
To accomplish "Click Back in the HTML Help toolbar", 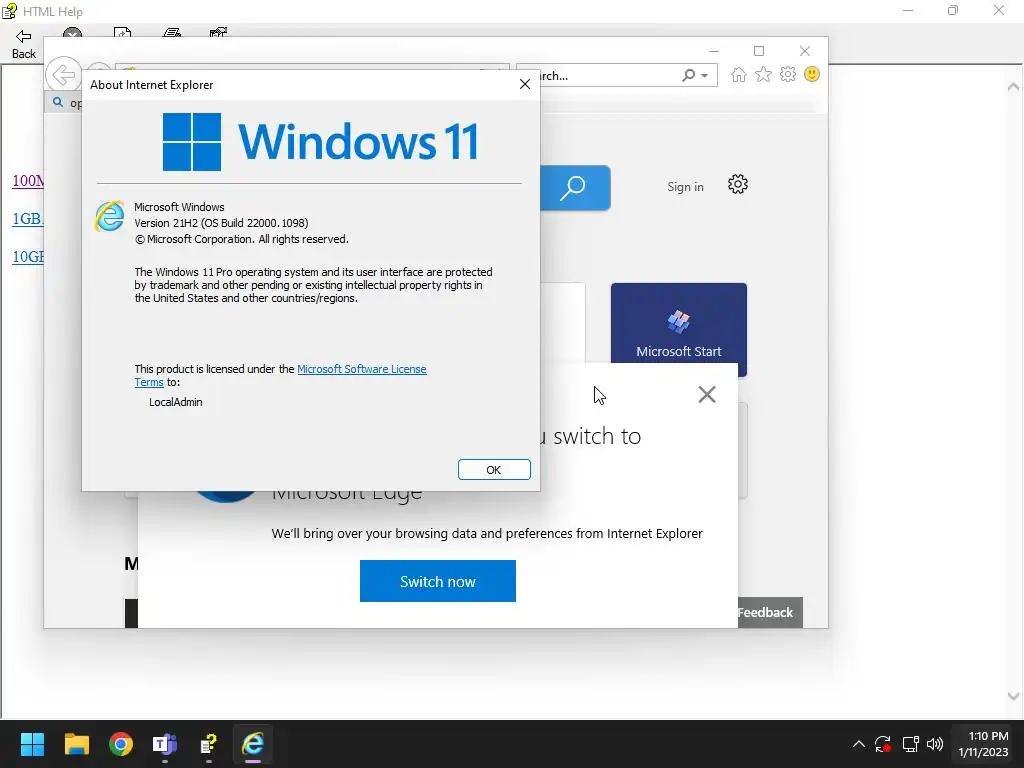I will (24, 44).
